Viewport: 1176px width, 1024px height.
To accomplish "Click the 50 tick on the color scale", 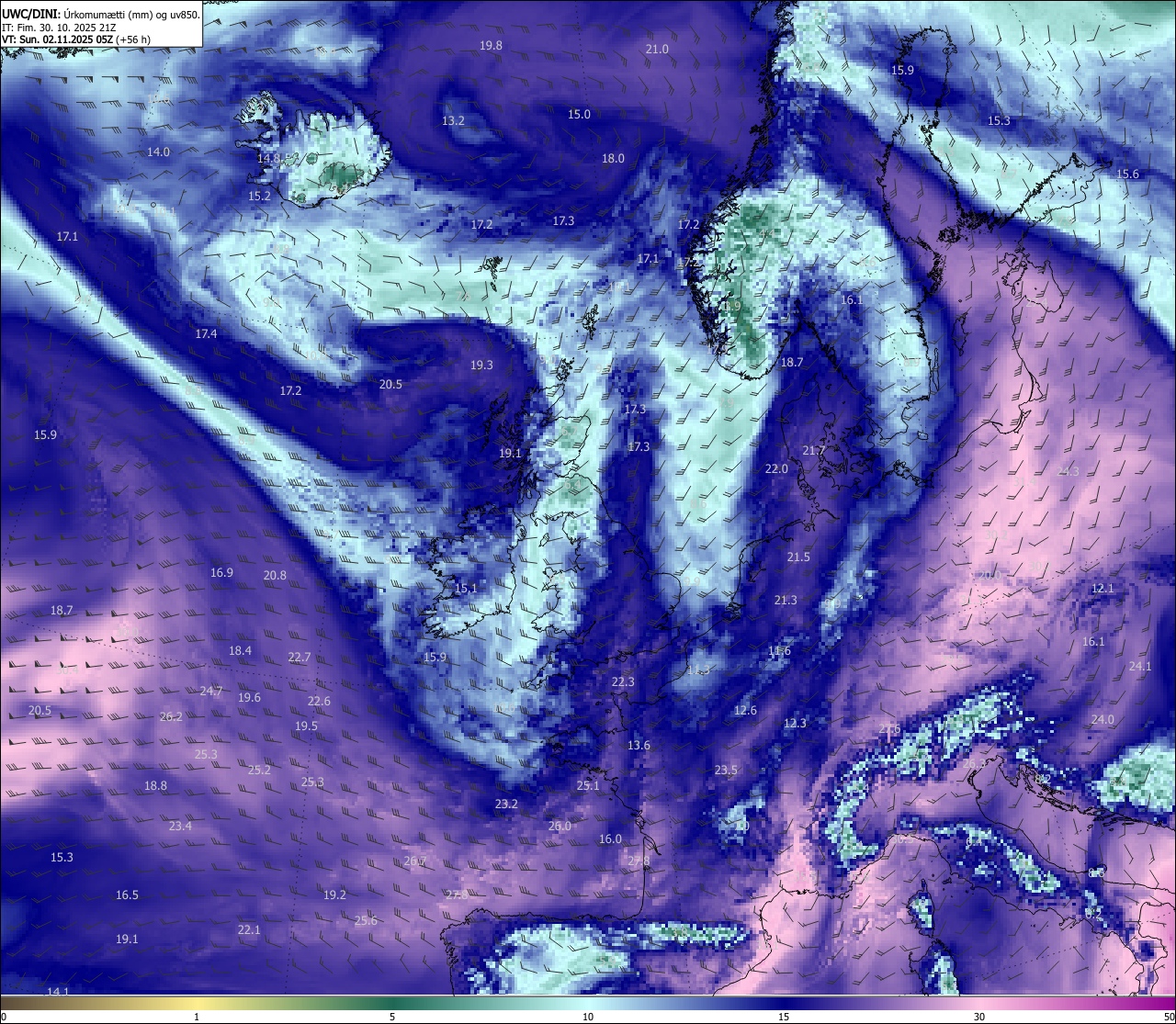I will (1169, 1017).
